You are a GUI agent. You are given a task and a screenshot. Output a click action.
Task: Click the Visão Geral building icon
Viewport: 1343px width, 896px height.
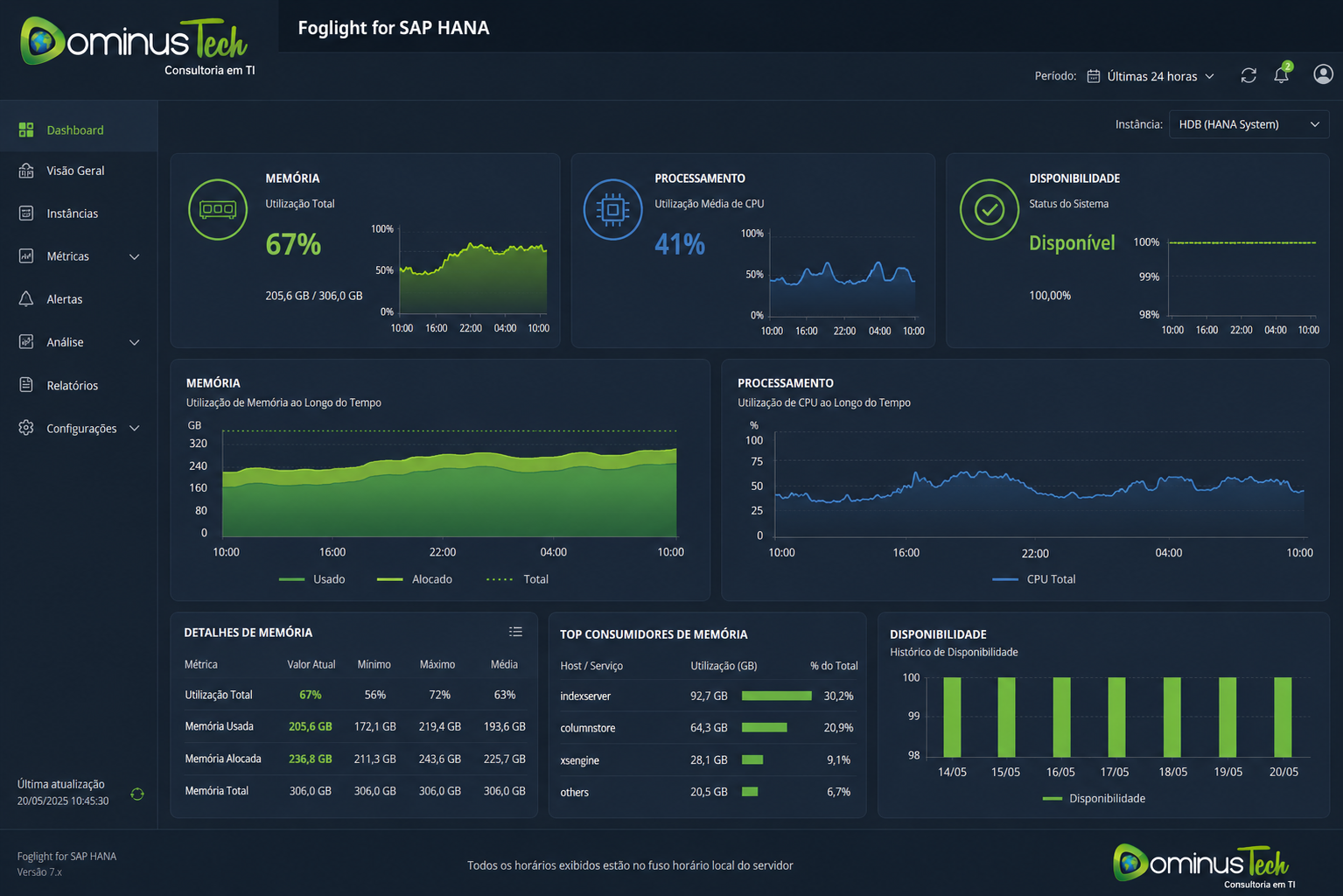pyautogui.click(x=26, y=171)
